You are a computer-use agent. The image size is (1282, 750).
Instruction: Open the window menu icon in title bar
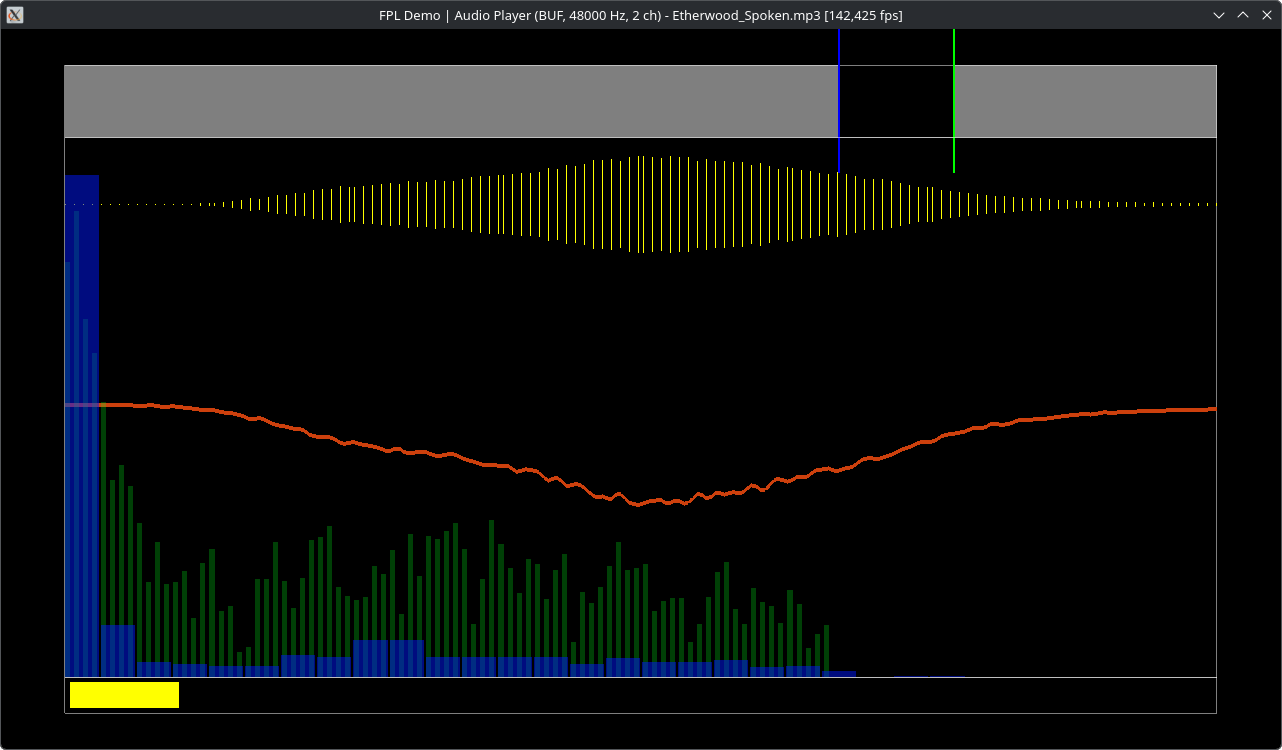pyautogui.click(x=15, y=15)
